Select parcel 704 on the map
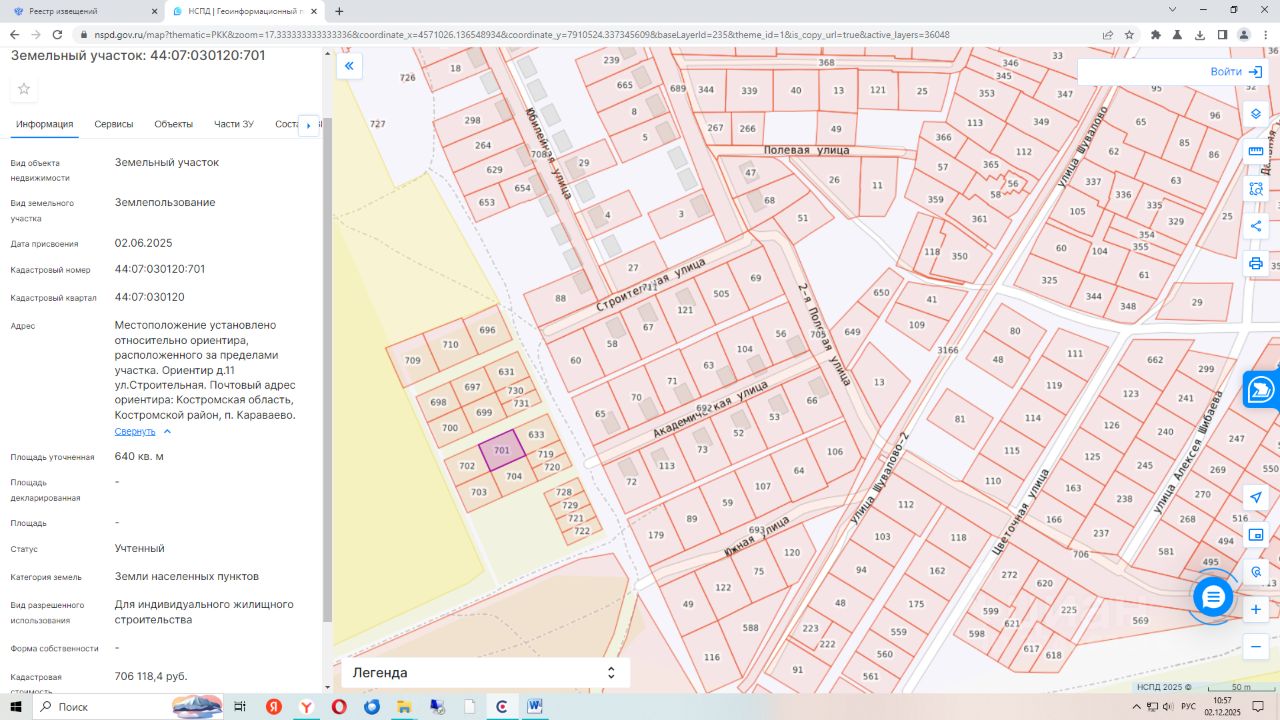This screenshot has width=1280, height=720. pos(514,477)
